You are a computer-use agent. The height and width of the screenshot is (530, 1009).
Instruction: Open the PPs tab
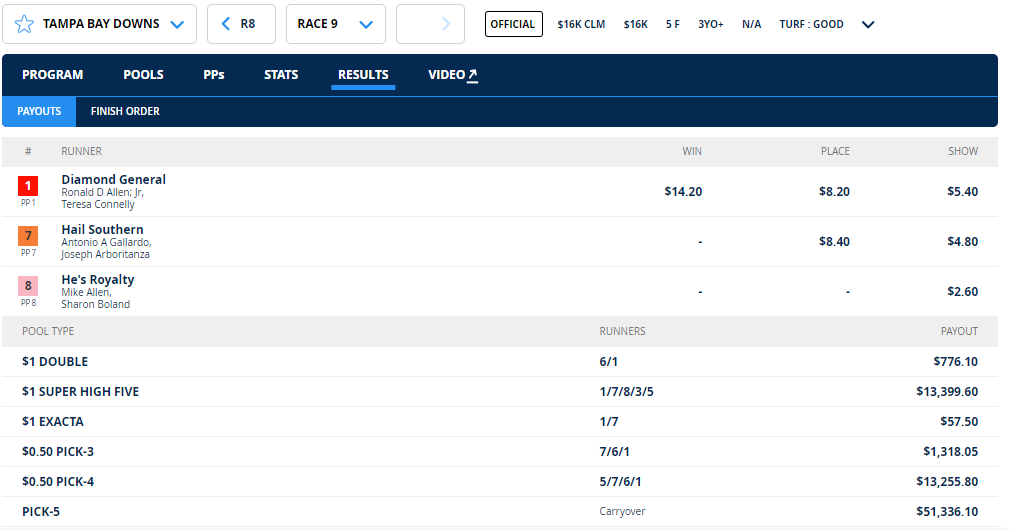214,75
